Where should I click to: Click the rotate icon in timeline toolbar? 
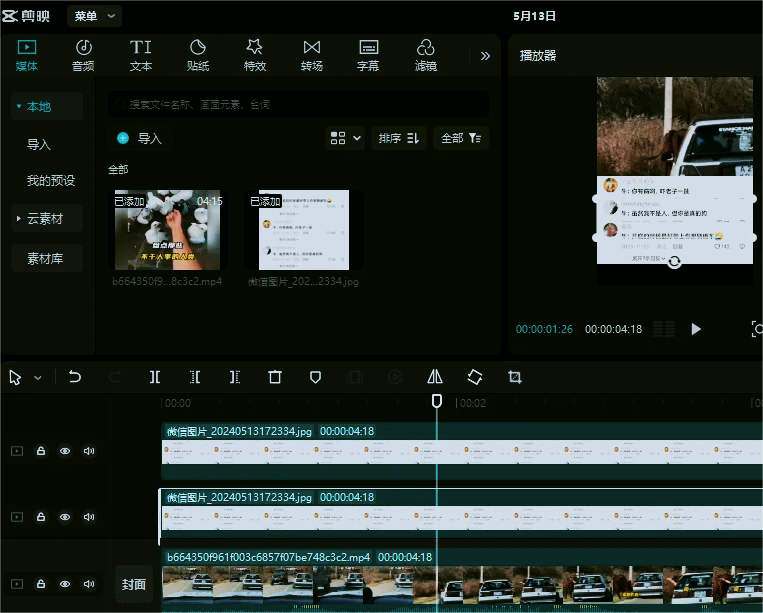coord(475,377)
